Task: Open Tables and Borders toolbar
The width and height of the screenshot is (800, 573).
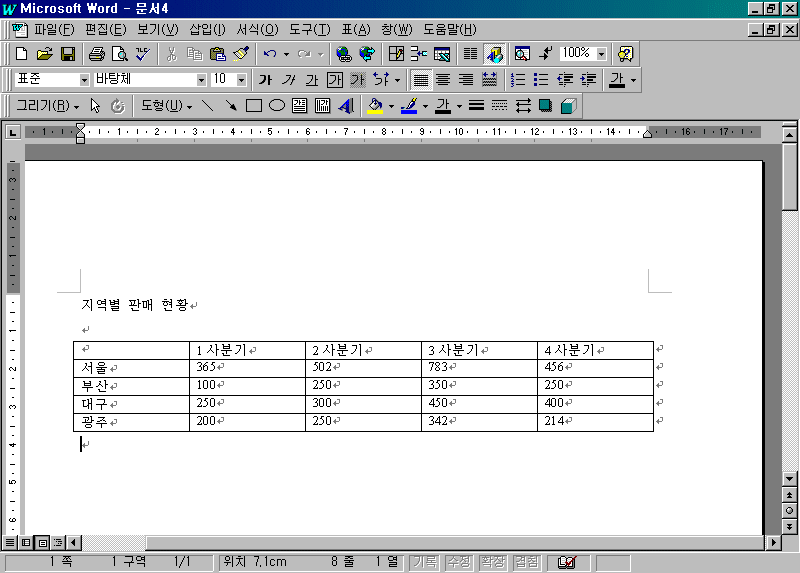Action: [396, 54]
